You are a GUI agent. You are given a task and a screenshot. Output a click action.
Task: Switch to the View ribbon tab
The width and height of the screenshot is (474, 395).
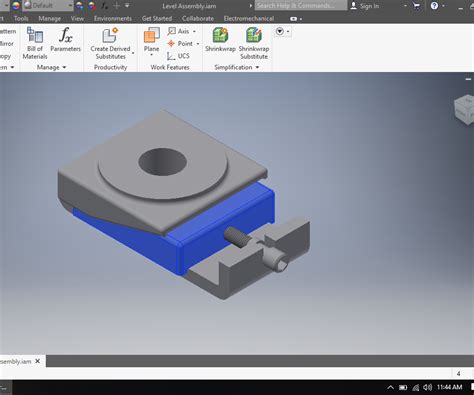77,19
